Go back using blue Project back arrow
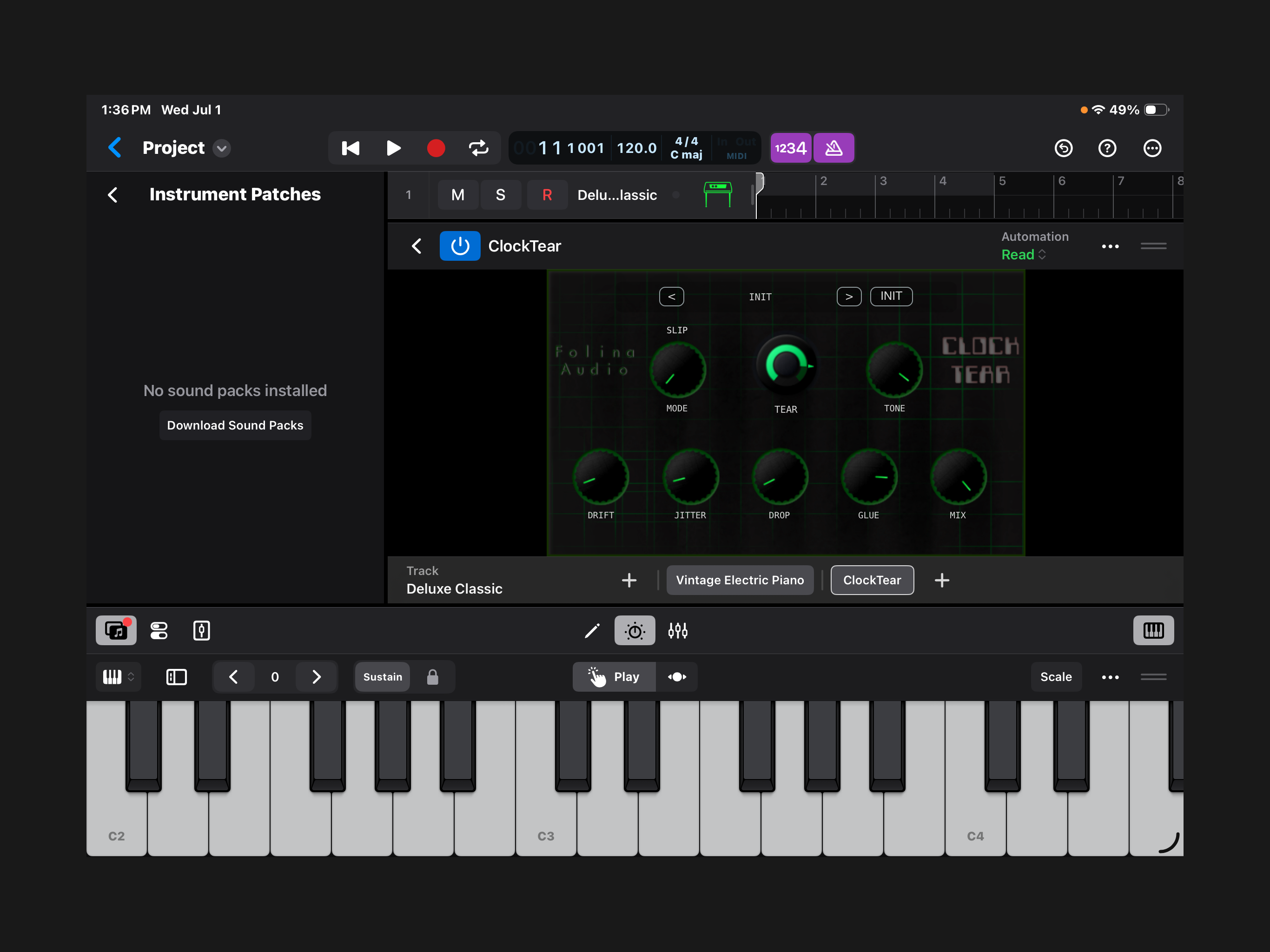Image resolution: width=1270 pixels, height=952 pixels. (115, 147)
